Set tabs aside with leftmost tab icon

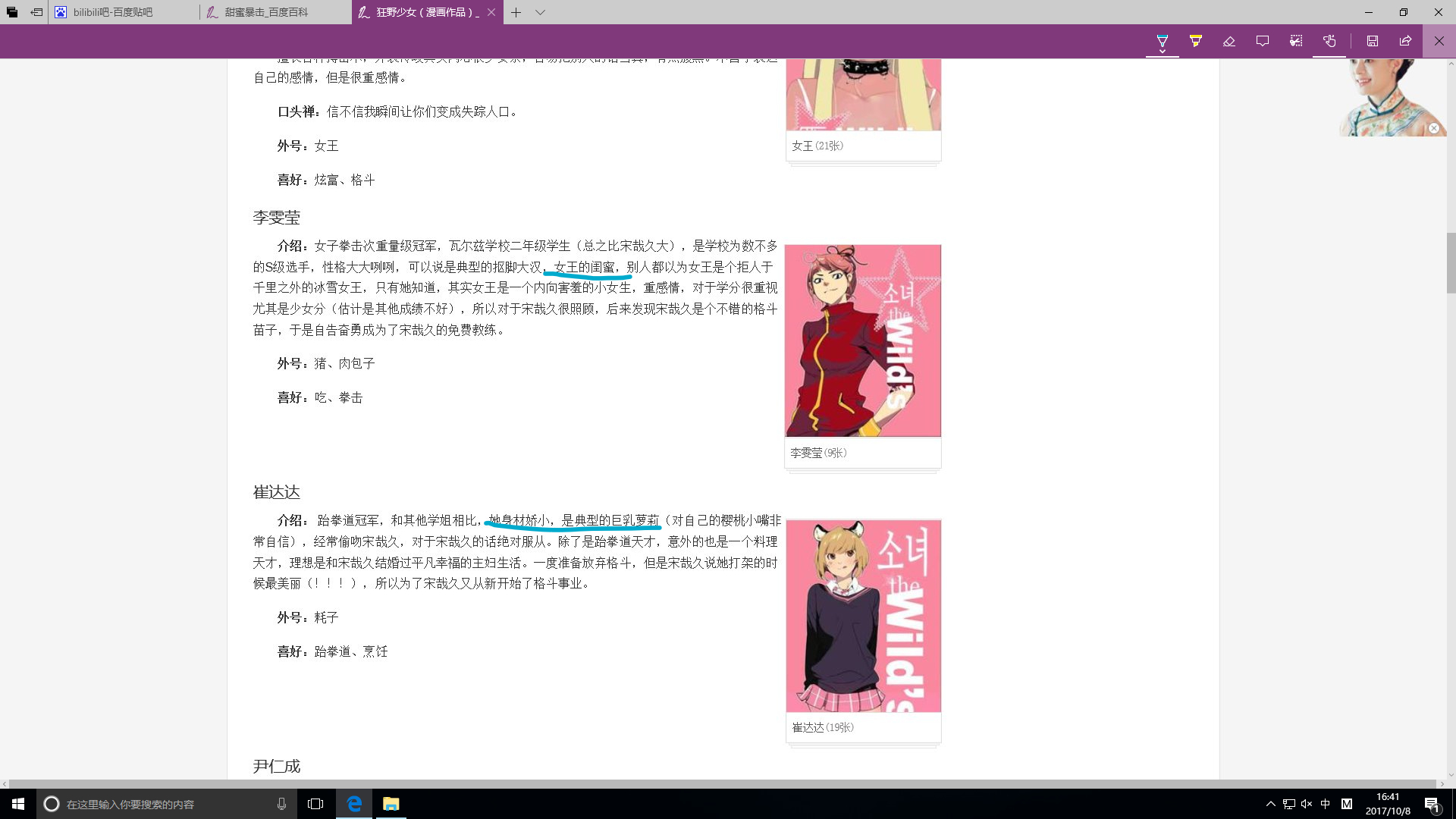(12, 12)
